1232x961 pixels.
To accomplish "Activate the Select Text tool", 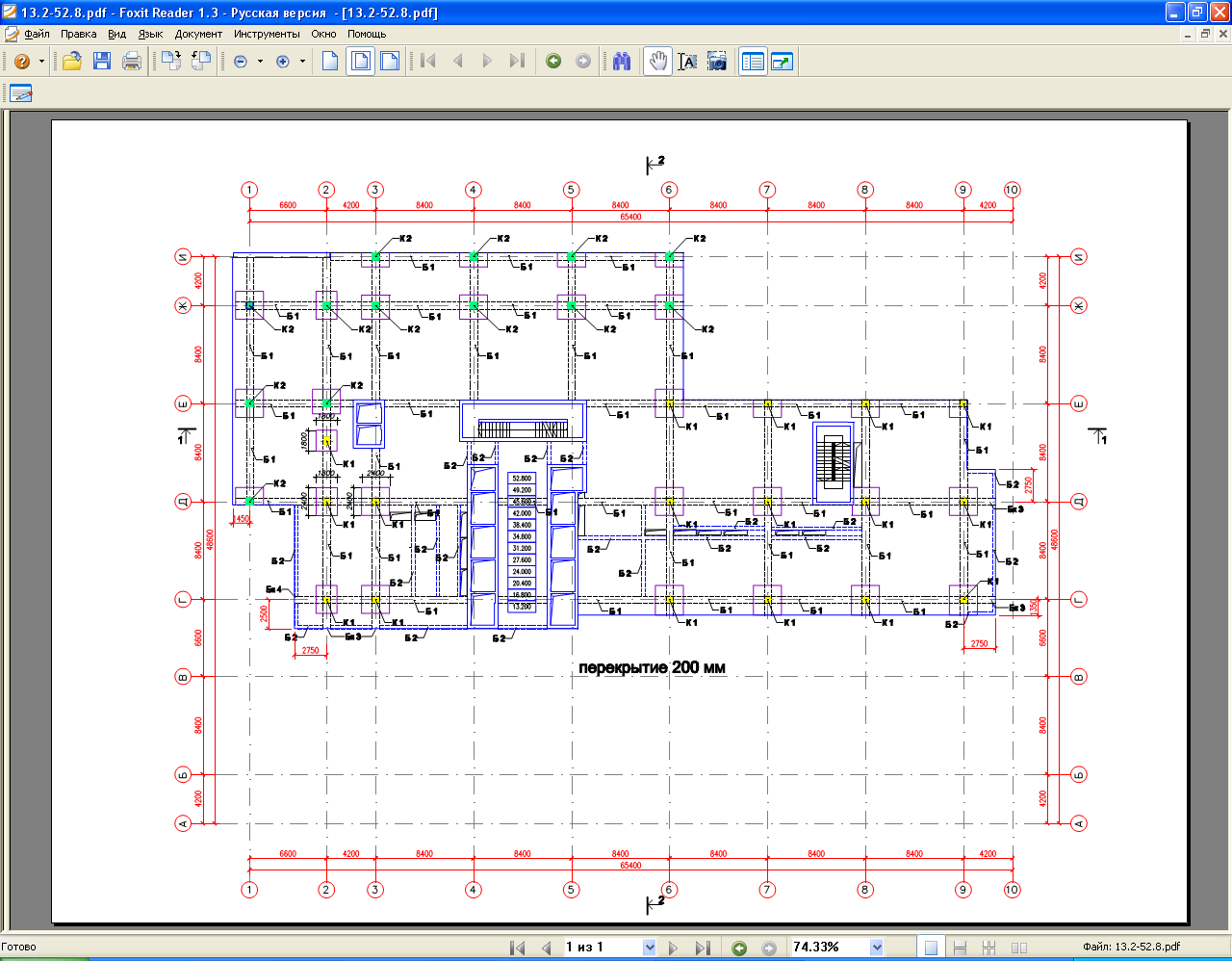I will 687,62.
